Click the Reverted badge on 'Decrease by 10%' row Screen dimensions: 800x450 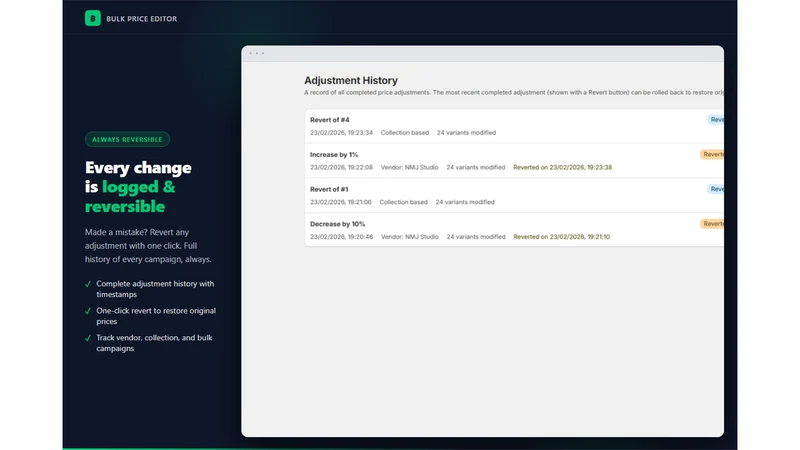pyautogui.click(x=712, y=223)
